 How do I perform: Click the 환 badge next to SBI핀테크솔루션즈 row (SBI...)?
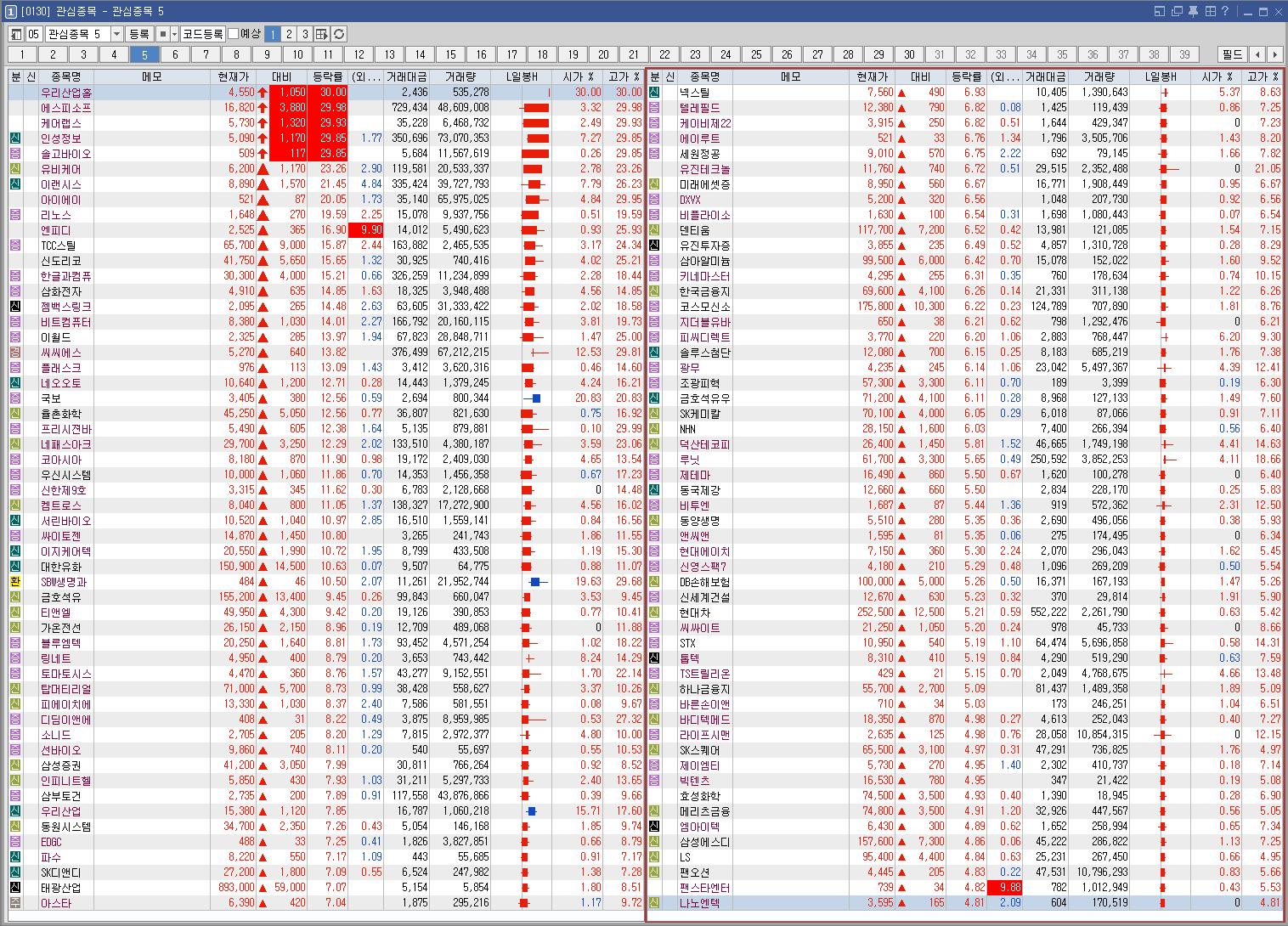tap(15, 582)
